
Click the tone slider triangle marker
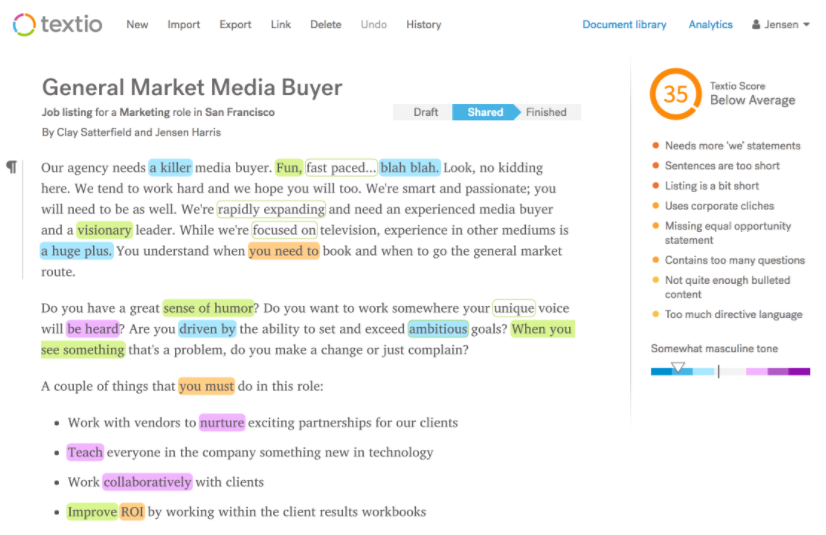pyautogui.click(x=678, y=367)
